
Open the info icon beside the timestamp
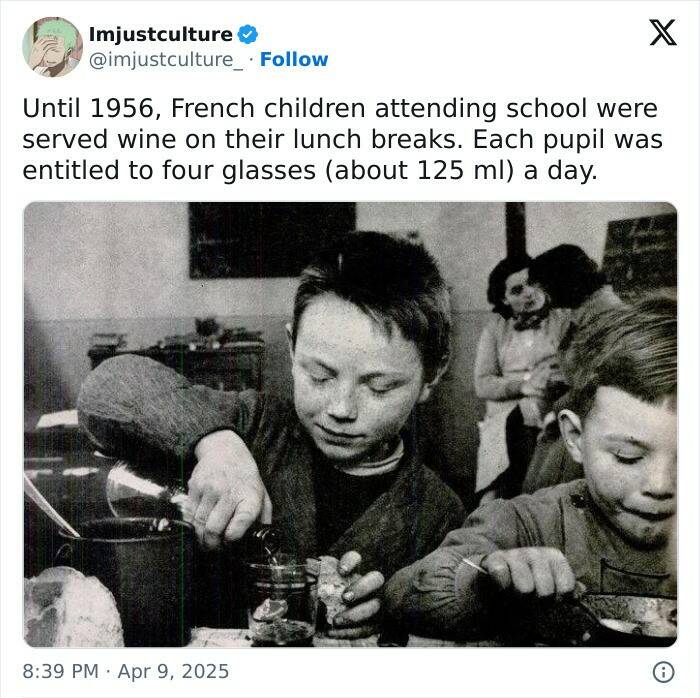pos(664,672)
